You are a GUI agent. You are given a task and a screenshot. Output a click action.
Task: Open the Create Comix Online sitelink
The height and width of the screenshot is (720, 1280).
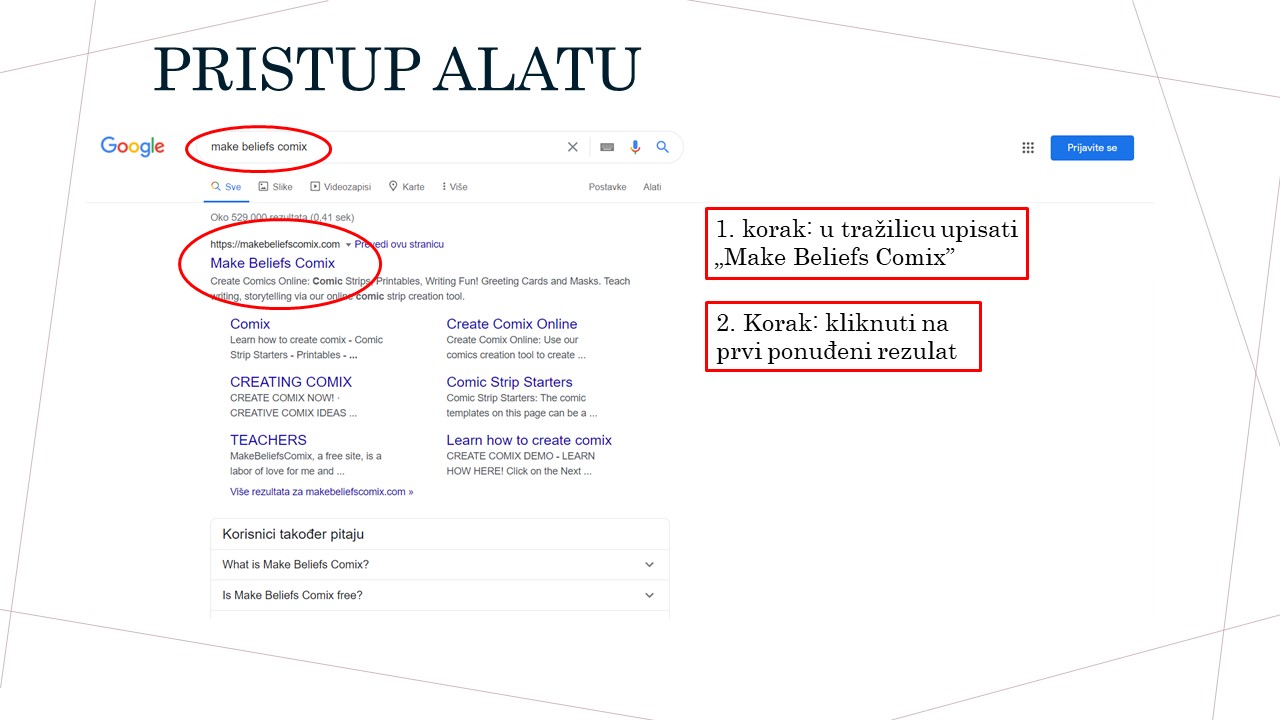coord(512,324)
